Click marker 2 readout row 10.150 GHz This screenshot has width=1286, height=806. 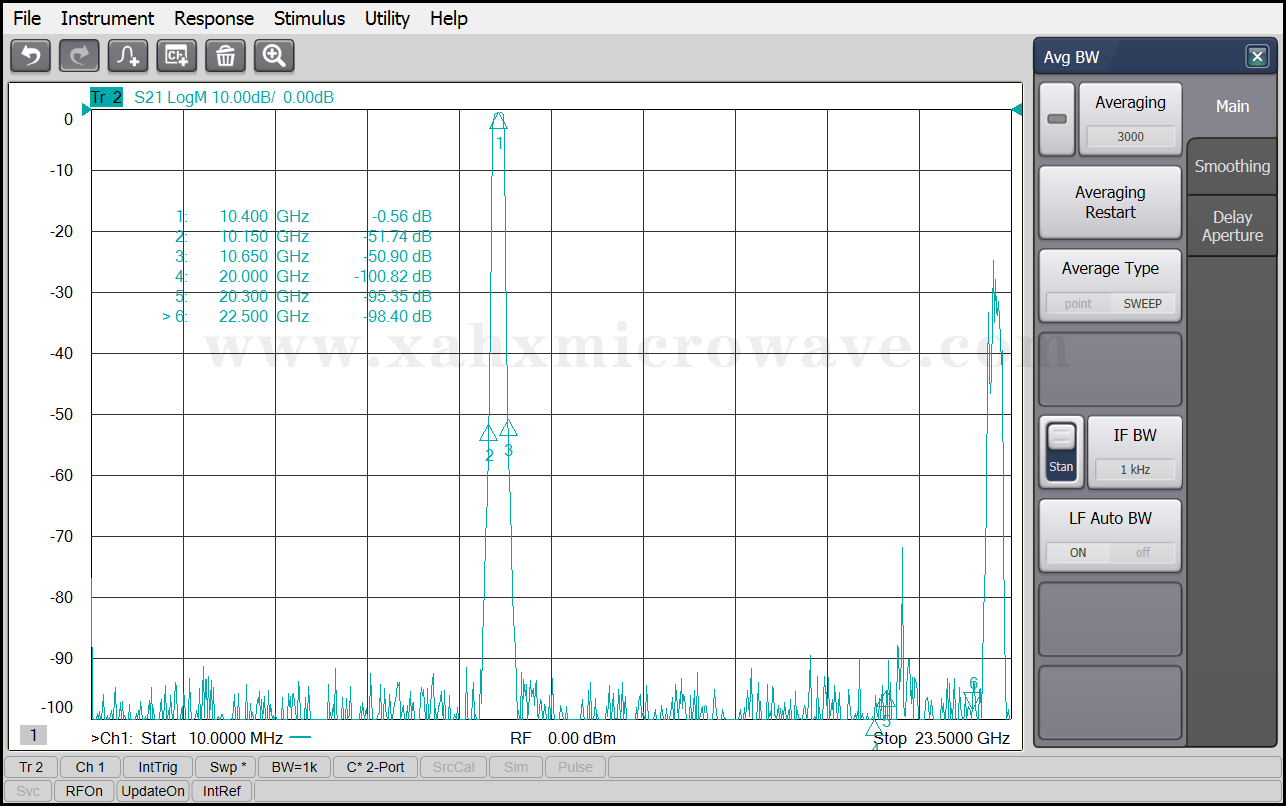(x=303, y=236)
